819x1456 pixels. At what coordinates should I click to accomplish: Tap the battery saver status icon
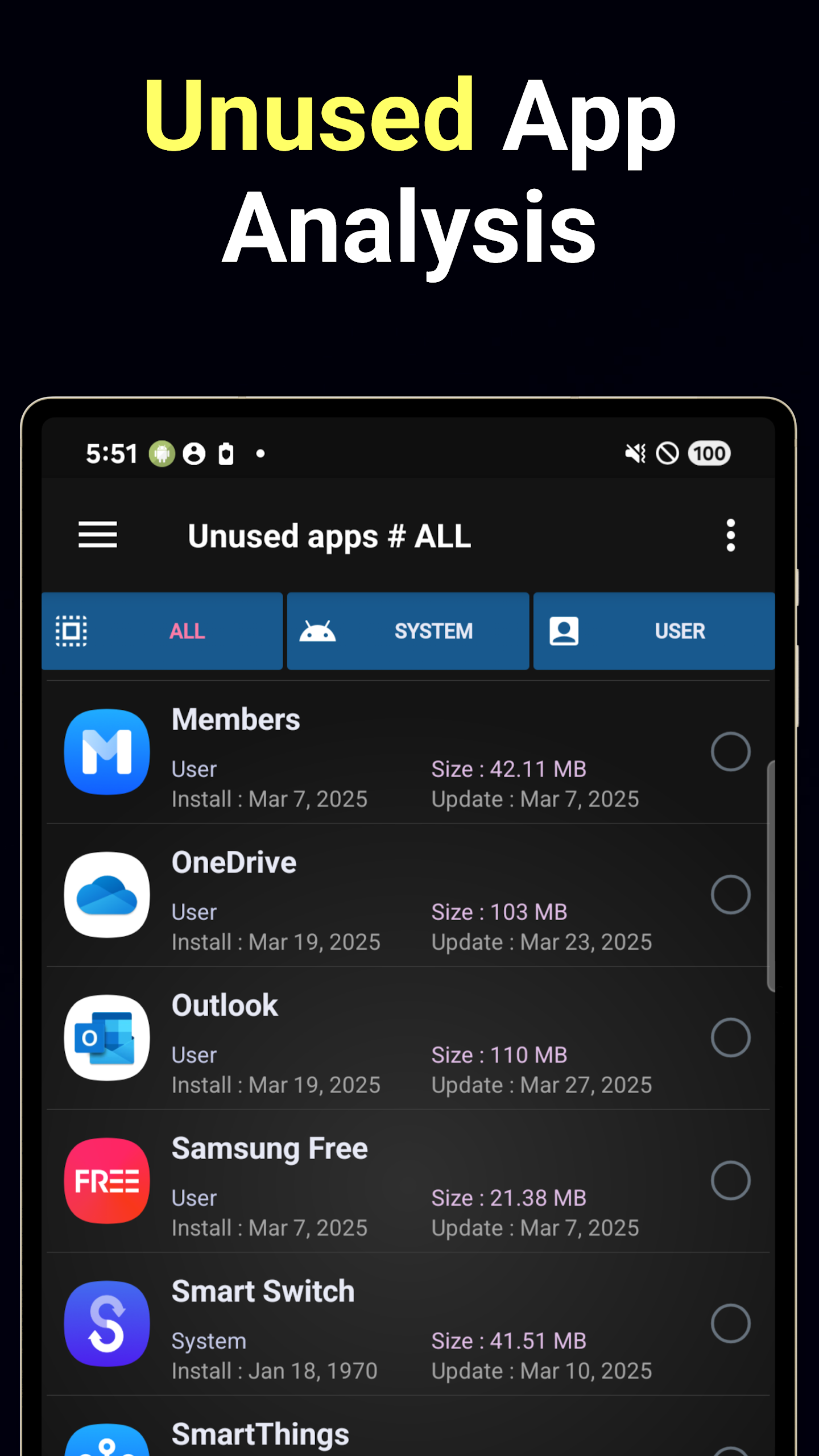pos(226,454)
